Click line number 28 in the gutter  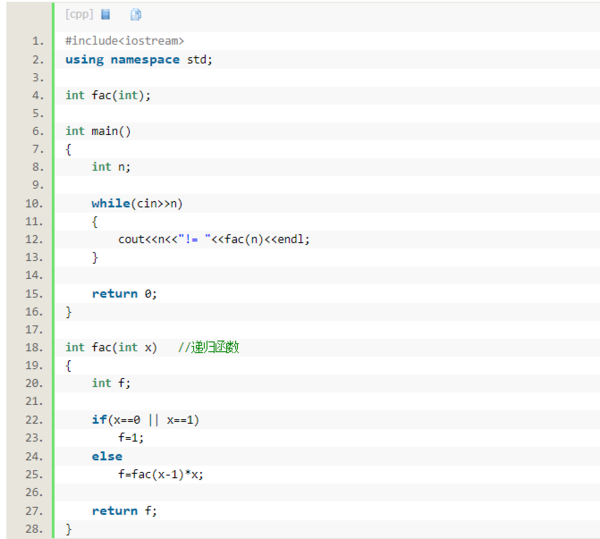(34, 529)
